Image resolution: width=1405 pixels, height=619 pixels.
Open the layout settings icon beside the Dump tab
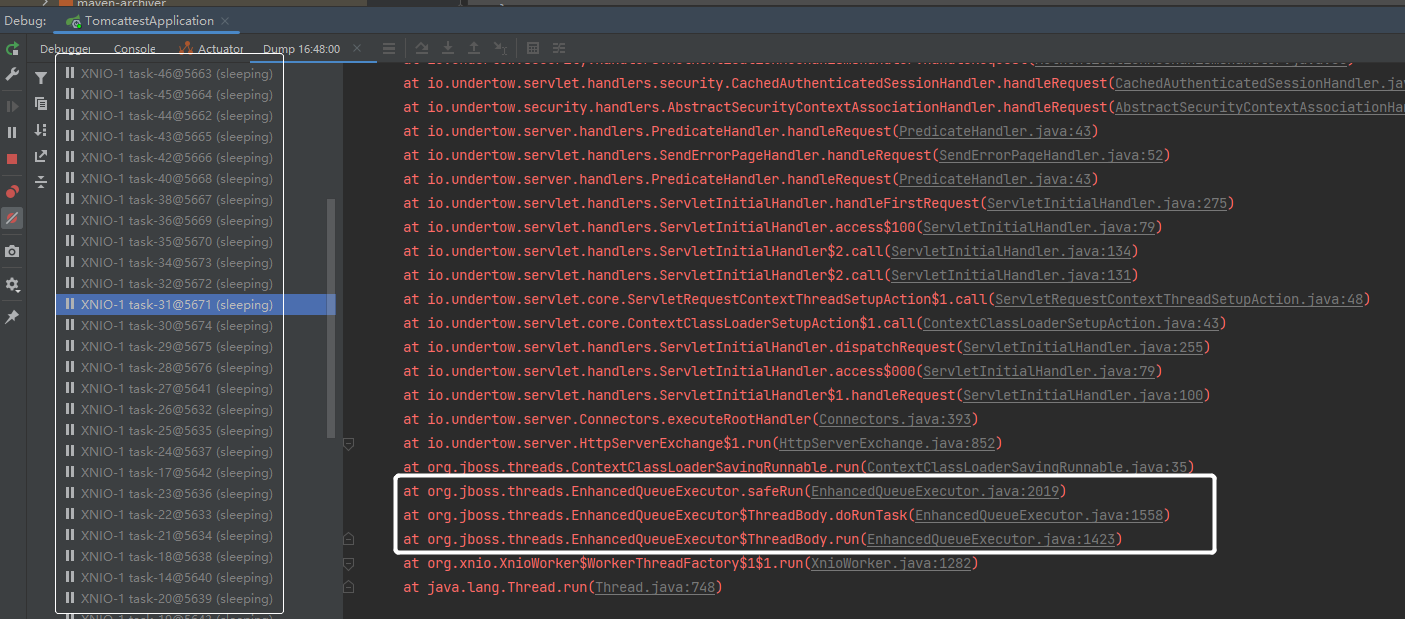pos(389,48)
